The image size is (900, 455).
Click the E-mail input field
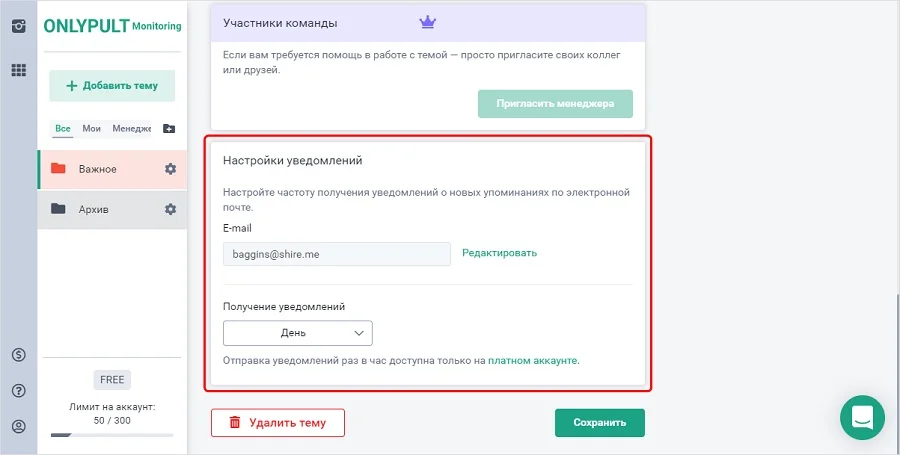coord(336,254)
